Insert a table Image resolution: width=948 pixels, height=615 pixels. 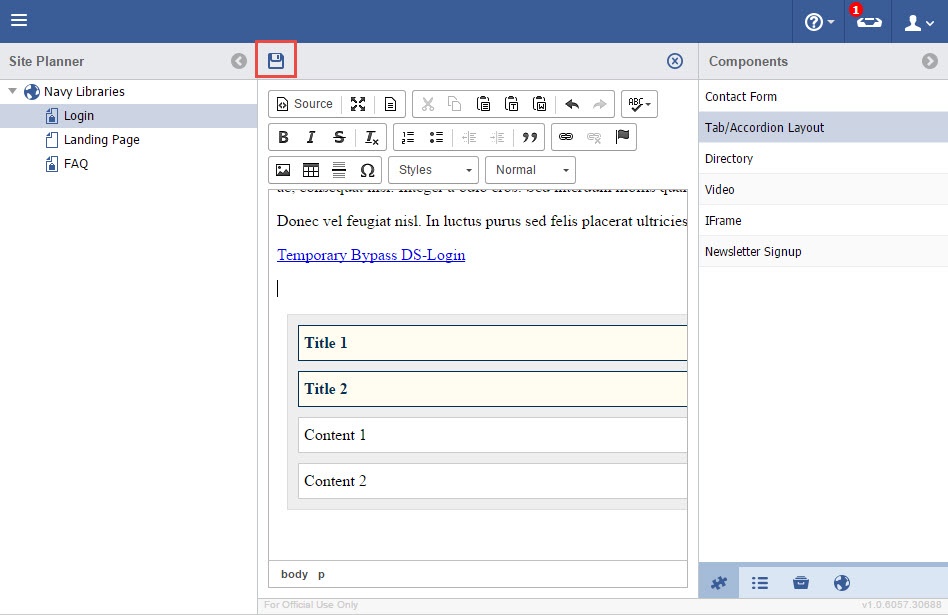pos(311,170)
